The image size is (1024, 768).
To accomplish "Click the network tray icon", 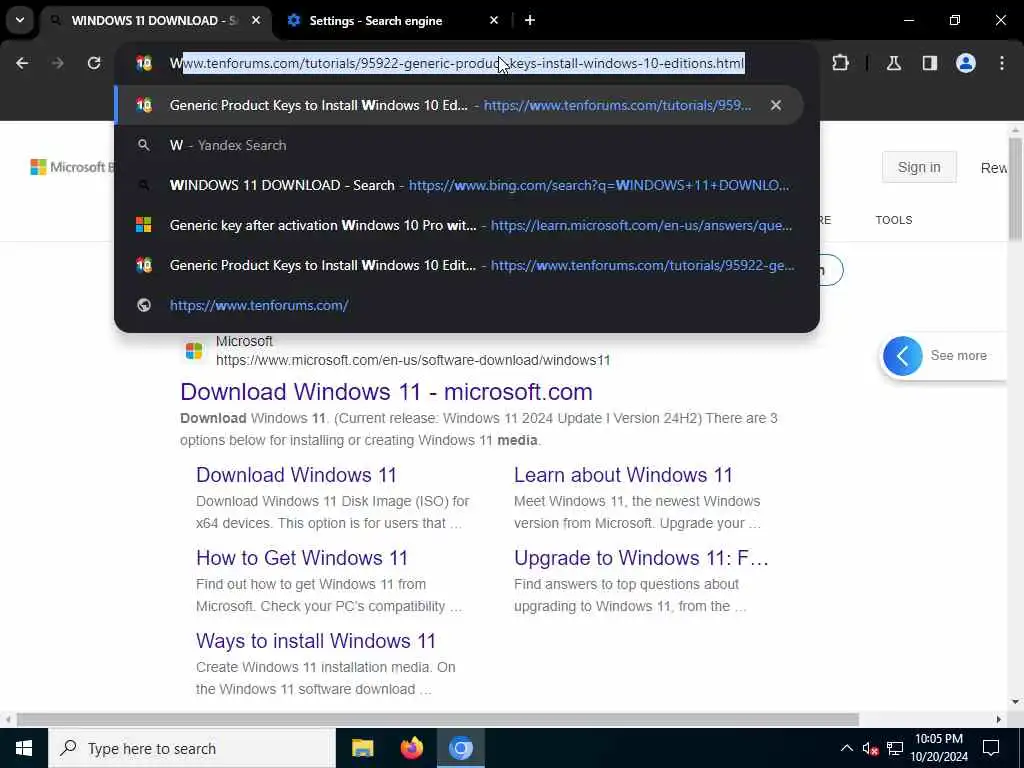I will [895, 748].
